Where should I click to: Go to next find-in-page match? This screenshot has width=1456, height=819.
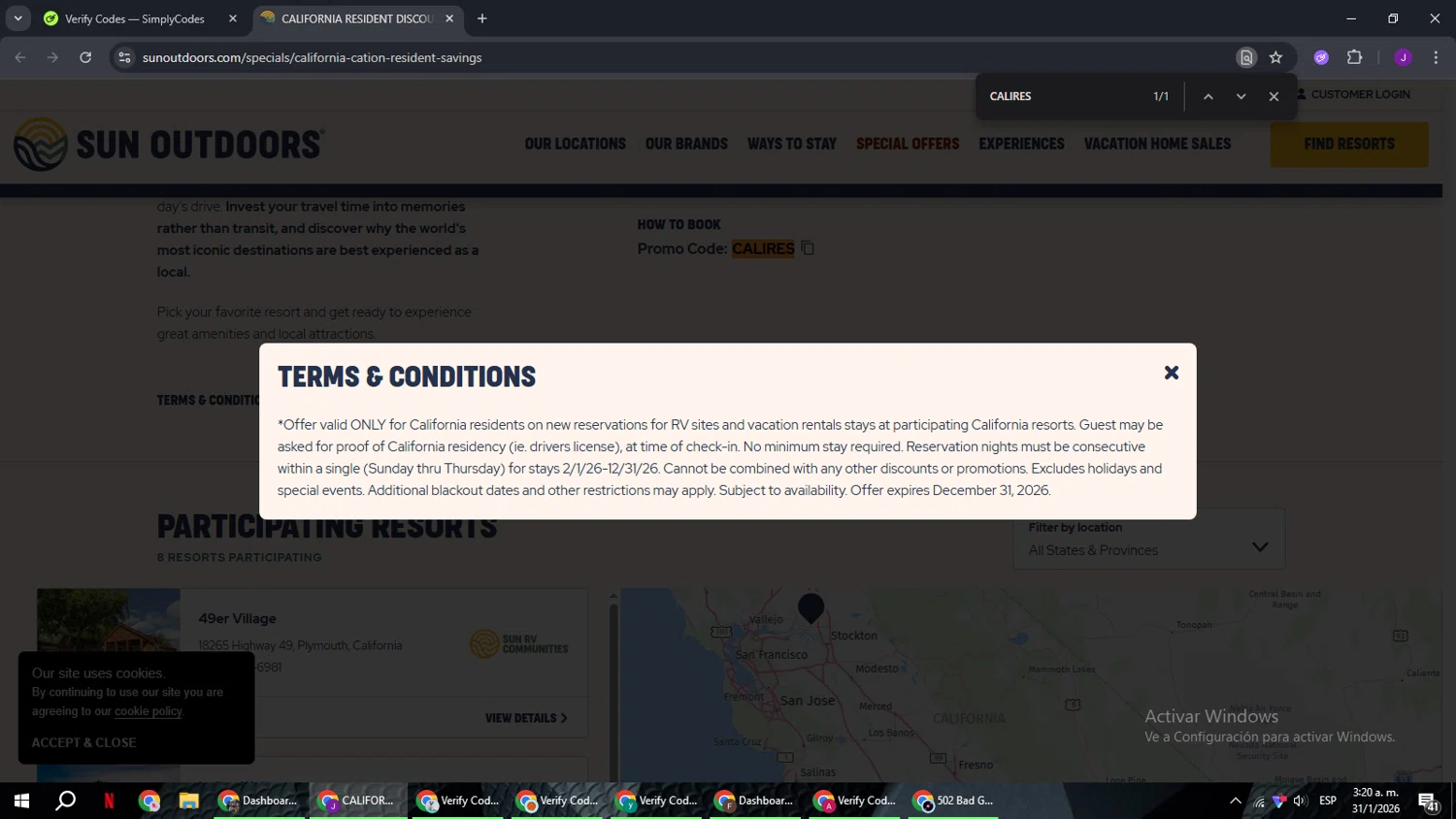(x=1241, y=96)
